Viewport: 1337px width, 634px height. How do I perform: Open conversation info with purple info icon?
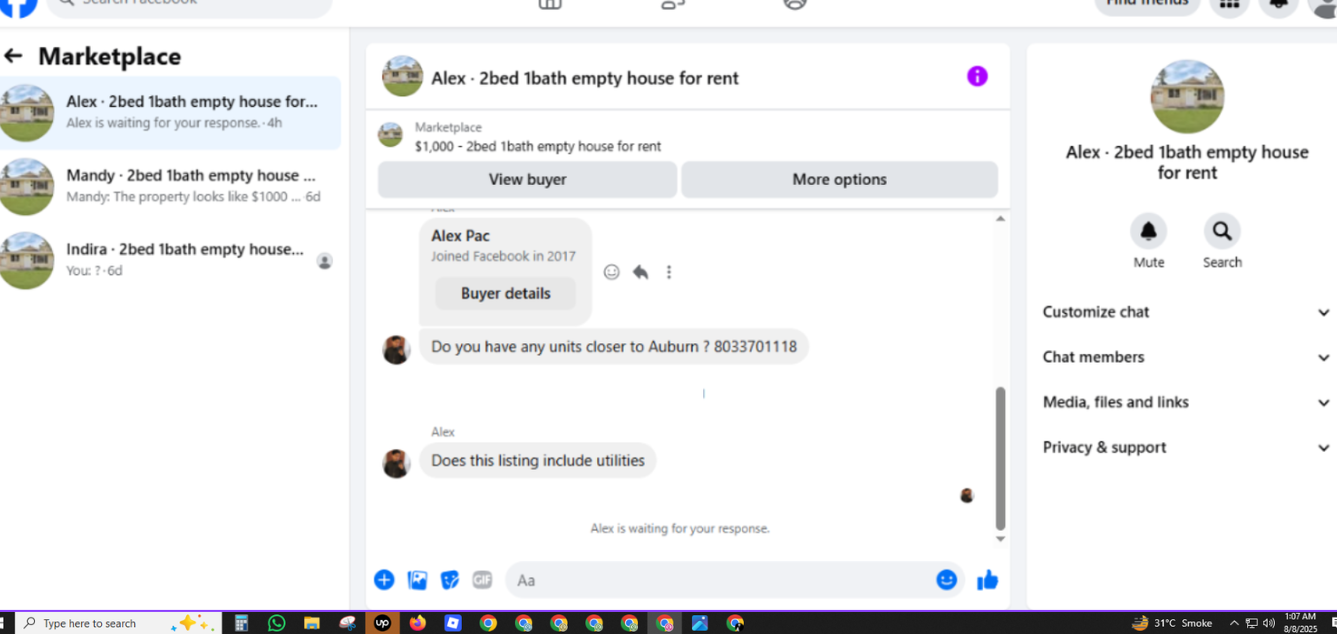977,77
